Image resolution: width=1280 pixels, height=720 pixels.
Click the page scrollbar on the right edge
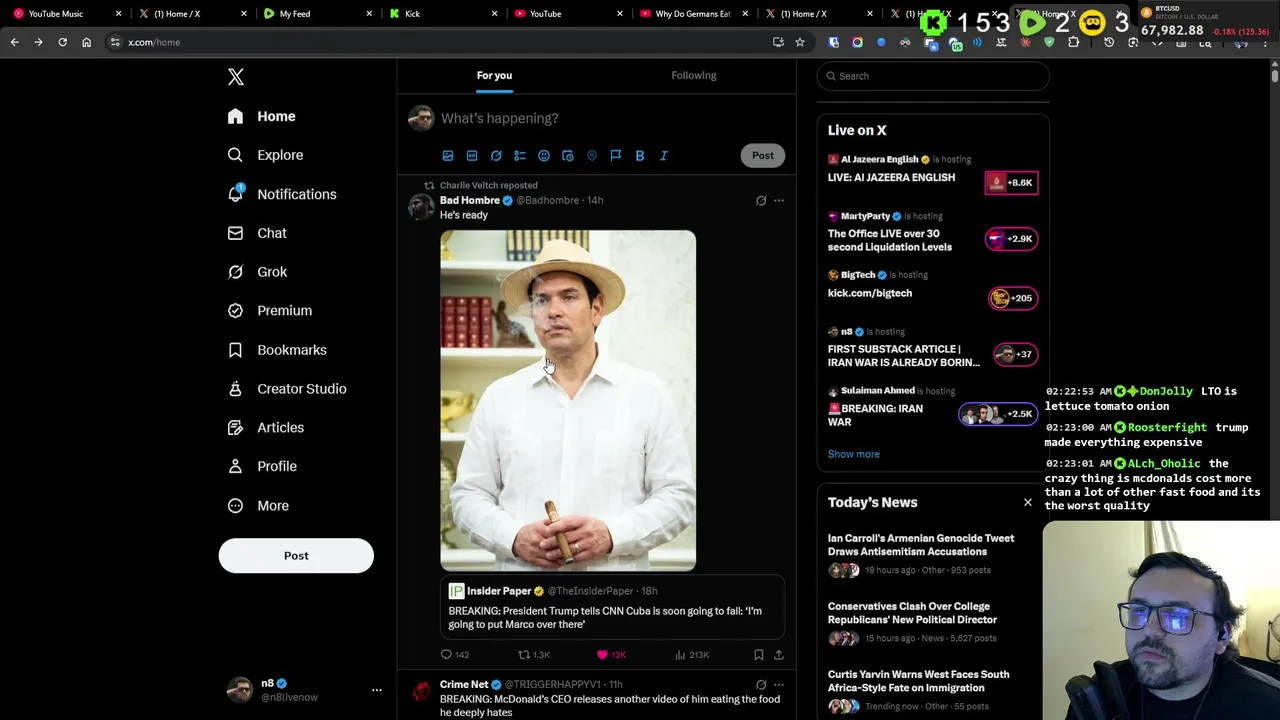tap(1275, 76)
